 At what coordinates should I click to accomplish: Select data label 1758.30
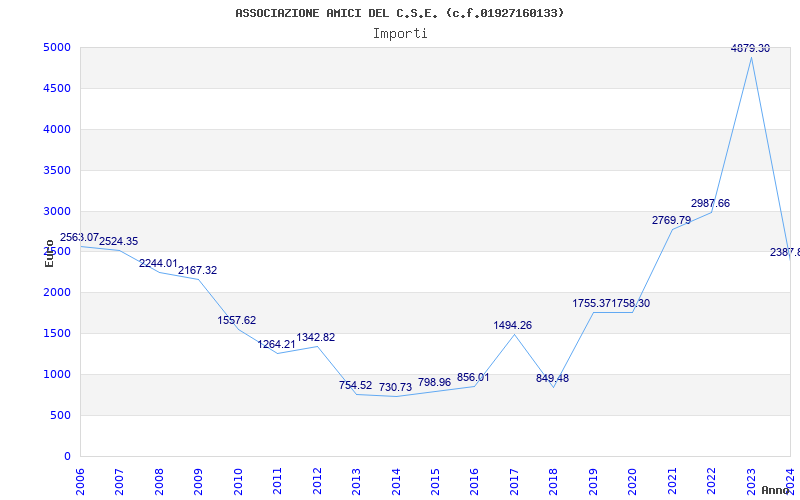tap(631, 304)
